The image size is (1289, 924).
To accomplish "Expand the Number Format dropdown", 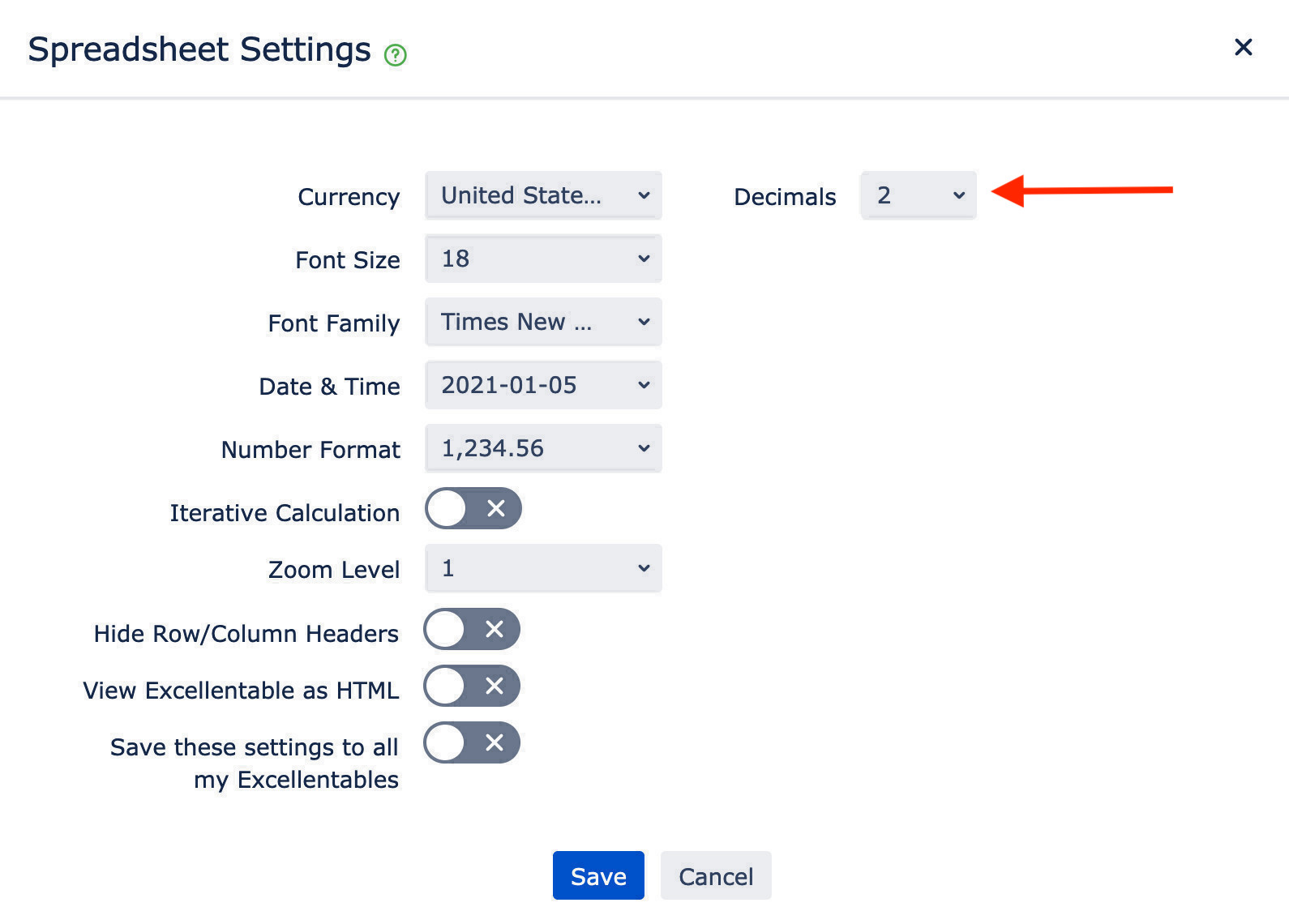I will click(543, 448).
